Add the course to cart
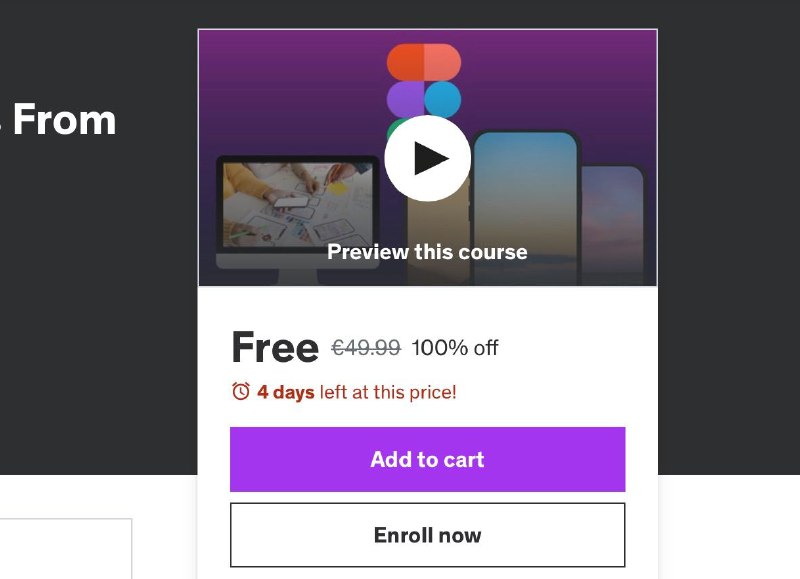The height and width of the screenshot is (579, 800). pos(428,459)
